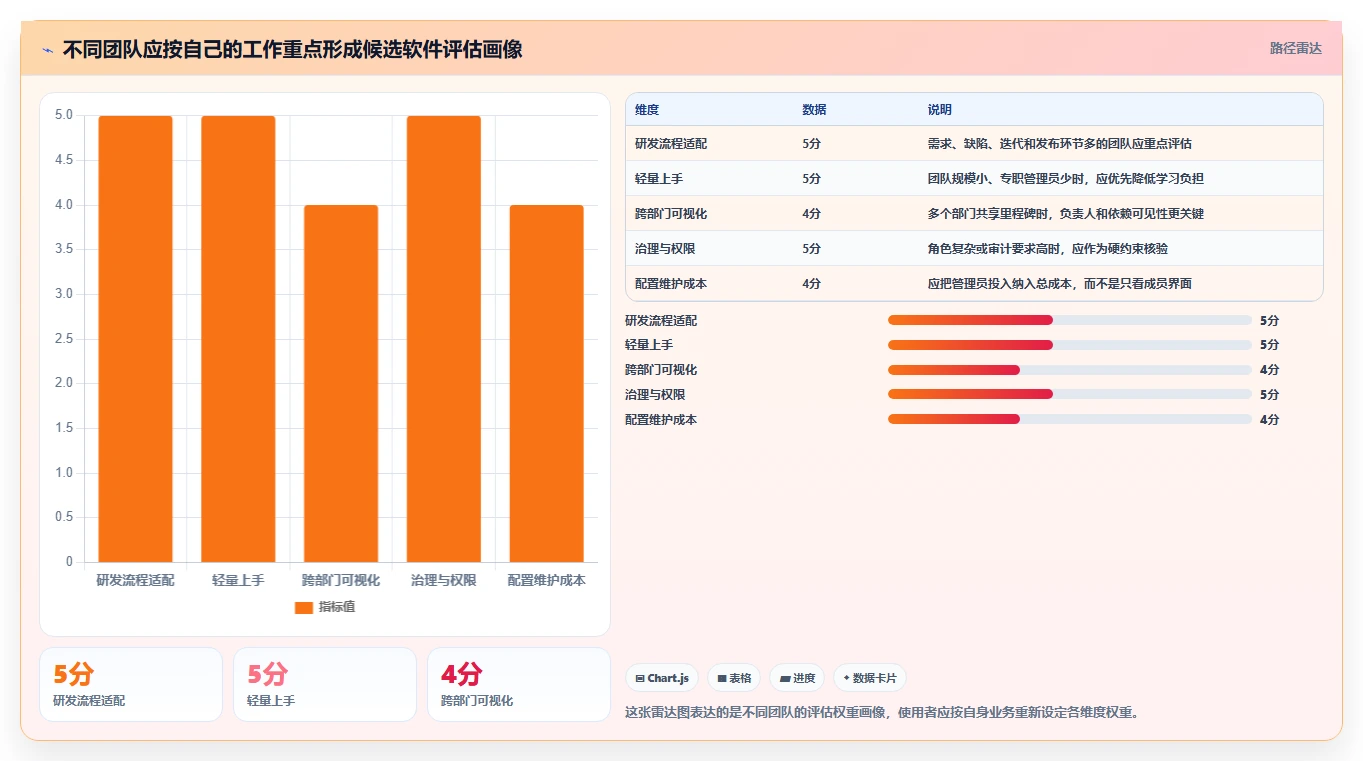Click the 跨部门可视化 bar in the chart
This screenshot has width=1363, height=761.
(341, 384)
